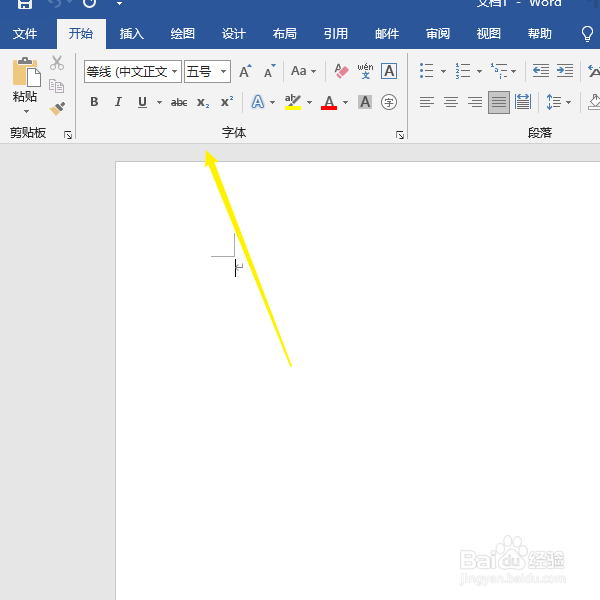Open the Font dialog launcher
The height and width of the screenshot is (600, 600).
[400, 135]
